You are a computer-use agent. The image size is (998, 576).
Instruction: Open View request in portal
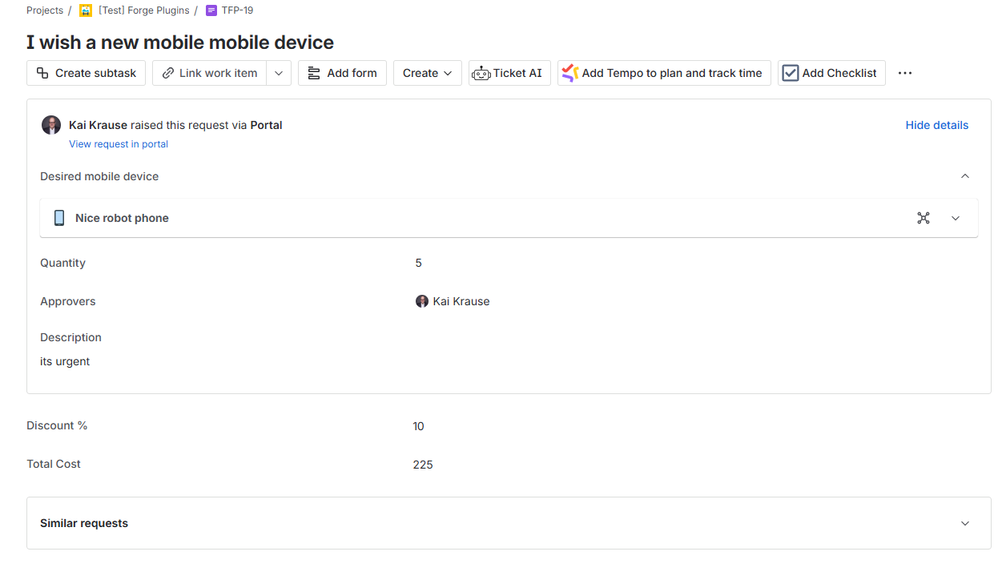point(118,144)
